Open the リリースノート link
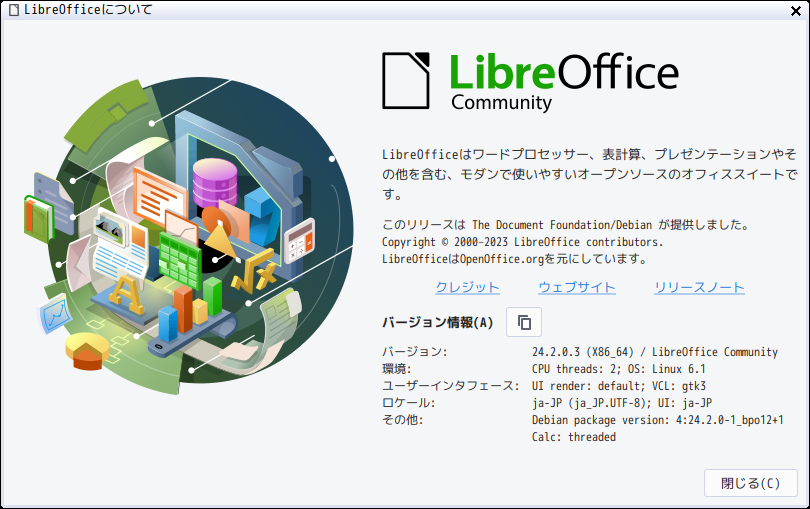 699,287
